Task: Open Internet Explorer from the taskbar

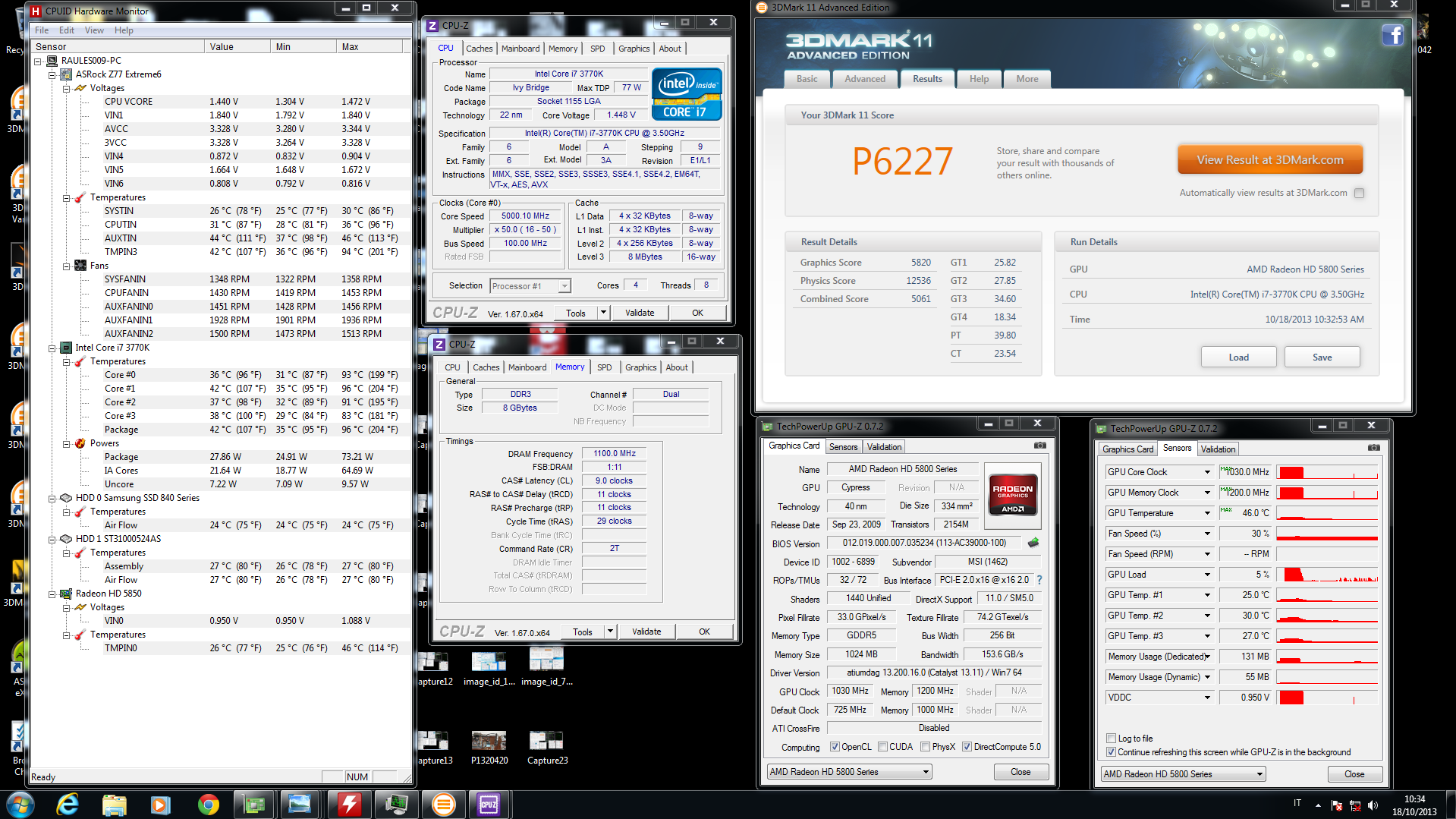Action: (x=68, y=805)
